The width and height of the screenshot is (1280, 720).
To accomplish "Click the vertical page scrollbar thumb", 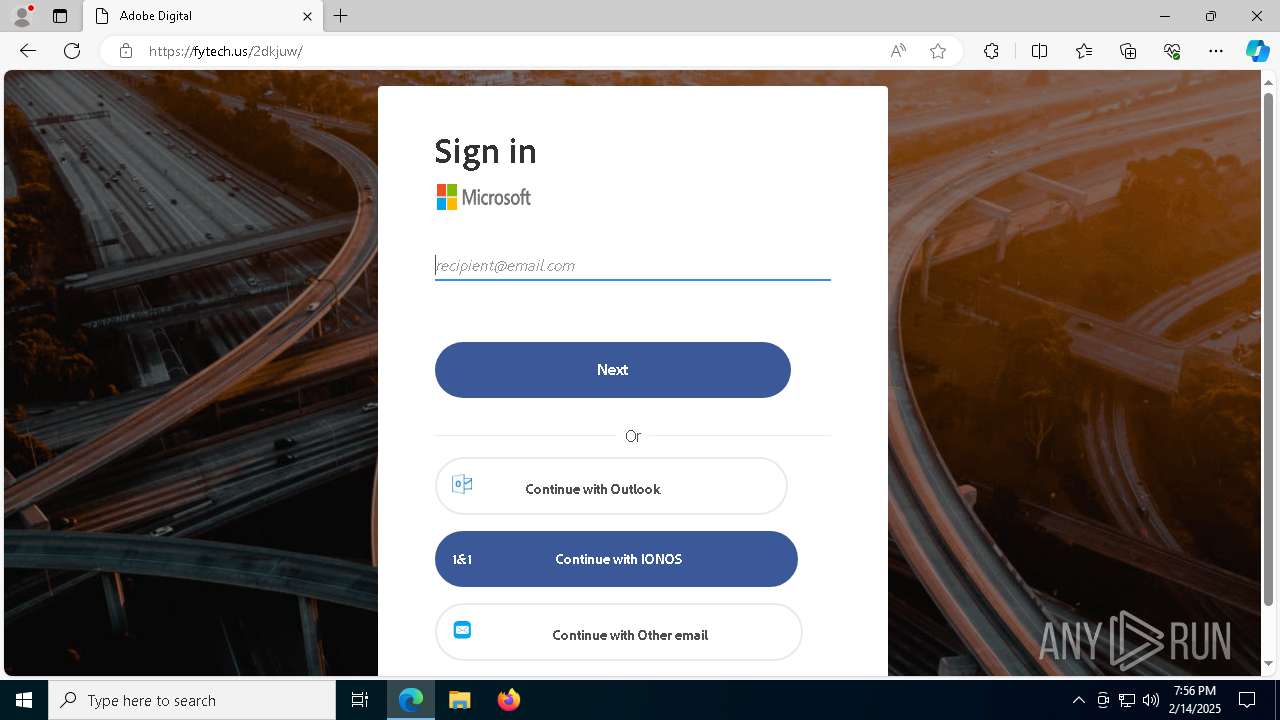I will pos(1269,348).
